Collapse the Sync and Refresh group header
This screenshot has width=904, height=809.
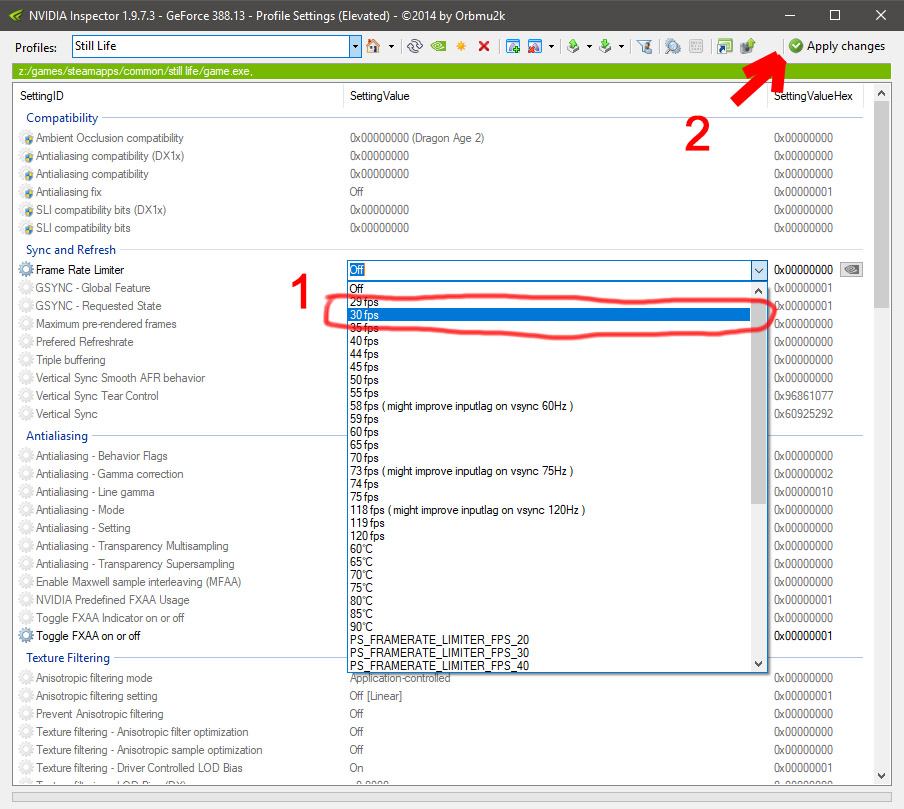coord(71,250)
